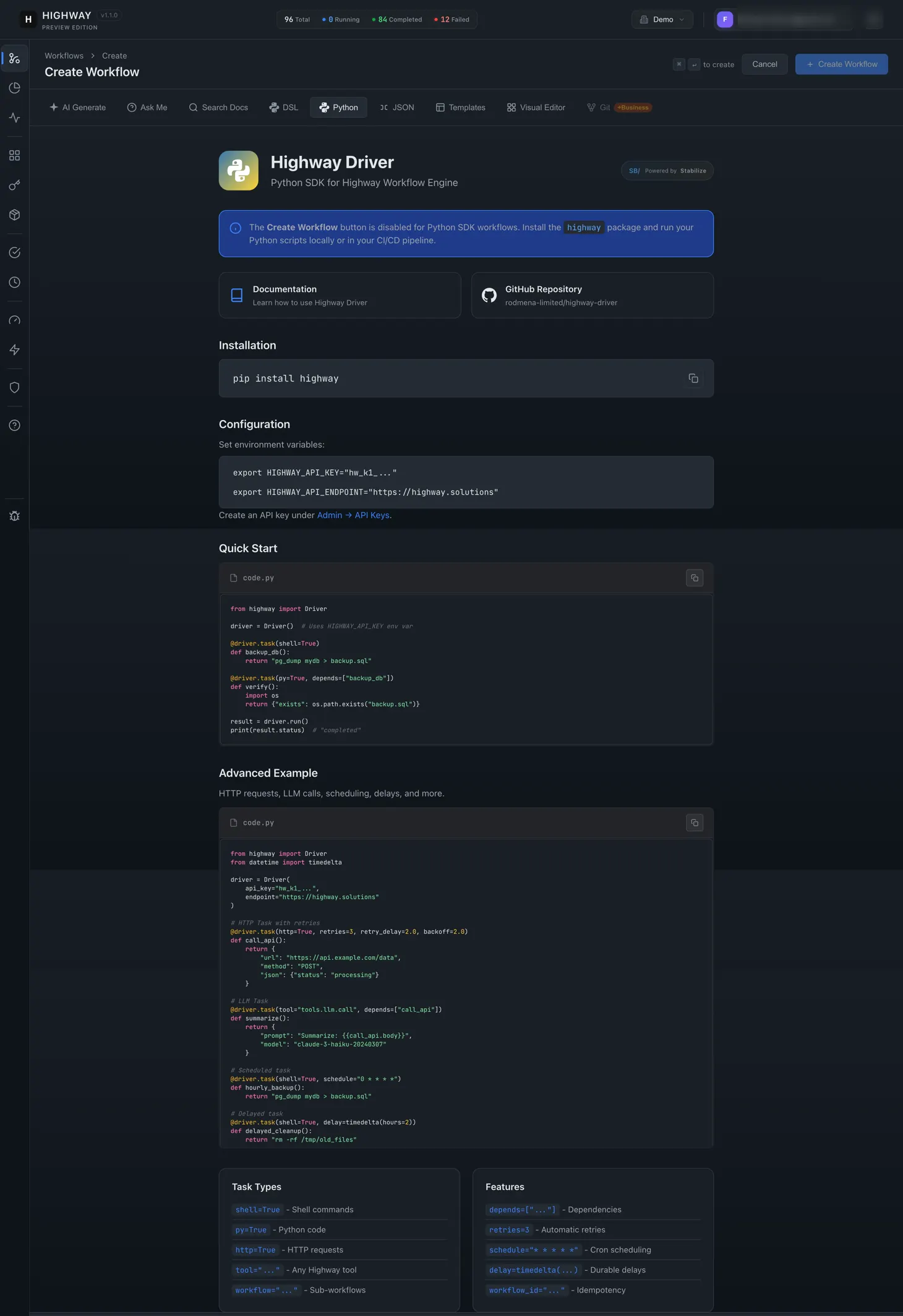The height and width of the screenshot is (1316, 903).
Task: Copy the Advanced Example code.py snippet
Action: [x=695, y=822]
